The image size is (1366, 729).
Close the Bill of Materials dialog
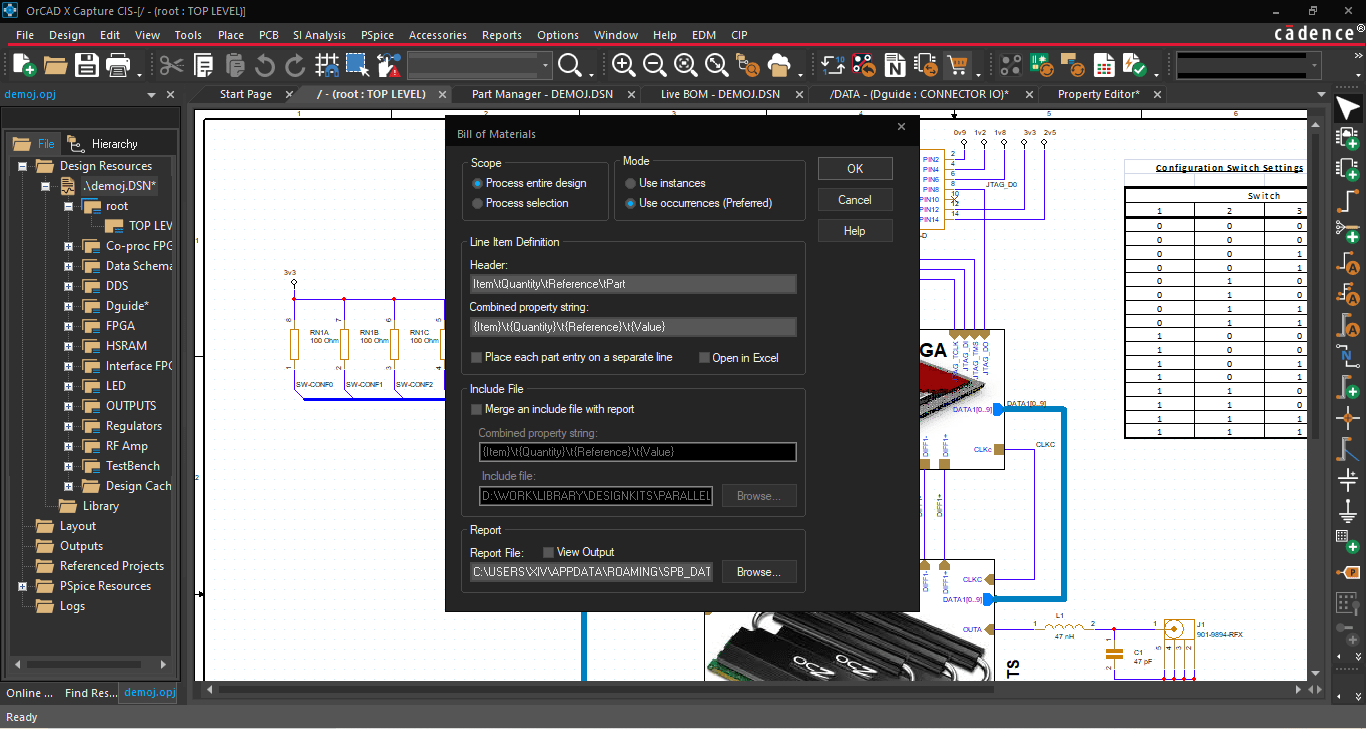(x=901, y=127)
